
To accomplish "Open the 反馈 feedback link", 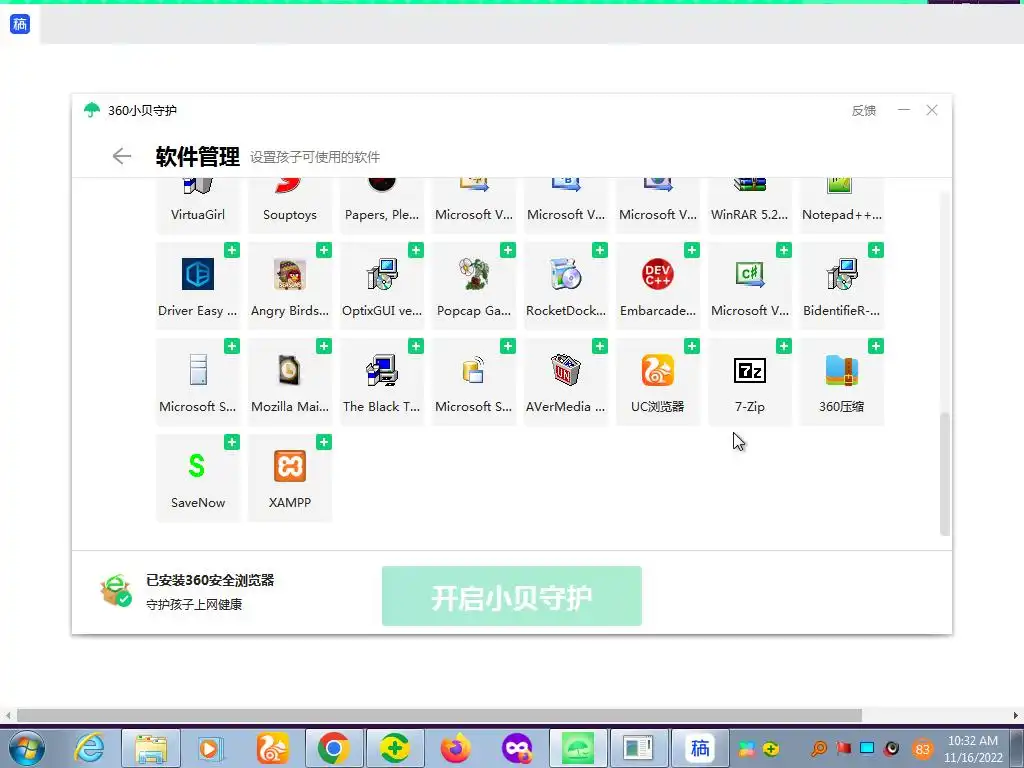I will pos(863,111).
